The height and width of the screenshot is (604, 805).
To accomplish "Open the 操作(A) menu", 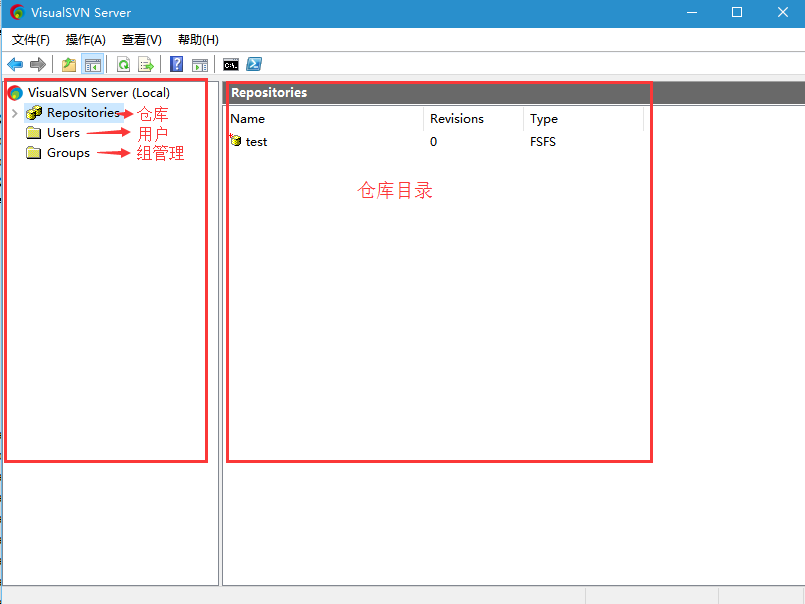I will [86, 40].
